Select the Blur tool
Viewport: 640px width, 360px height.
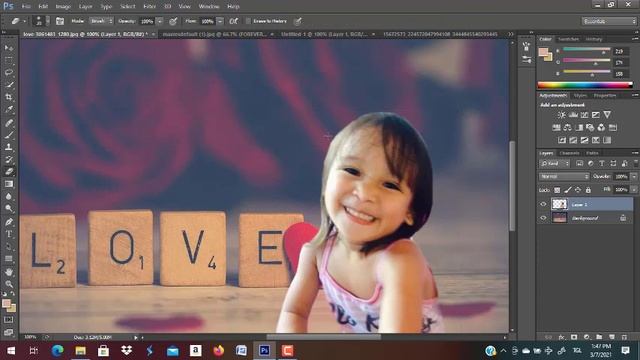tap(9, 196)
